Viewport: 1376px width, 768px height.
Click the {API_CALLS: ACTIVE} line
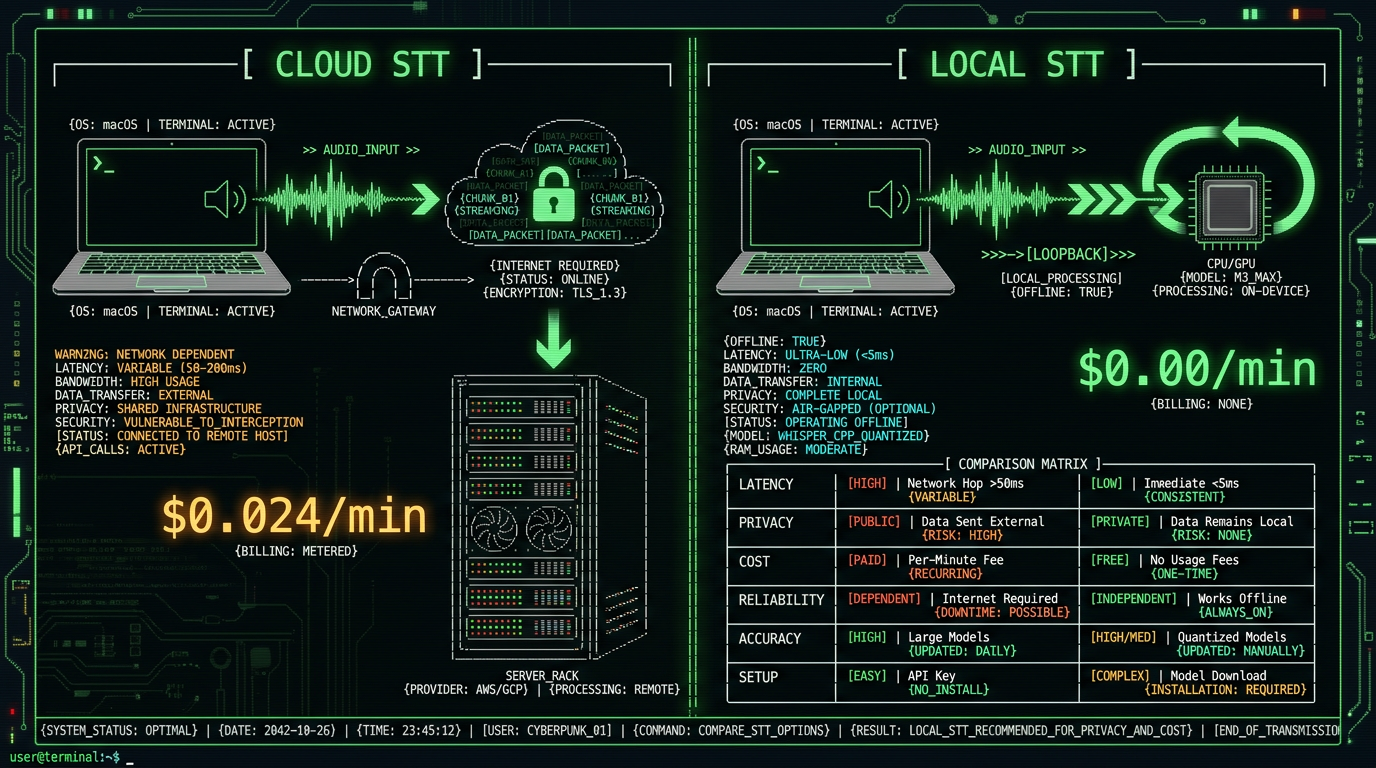[x=120, y=449]
